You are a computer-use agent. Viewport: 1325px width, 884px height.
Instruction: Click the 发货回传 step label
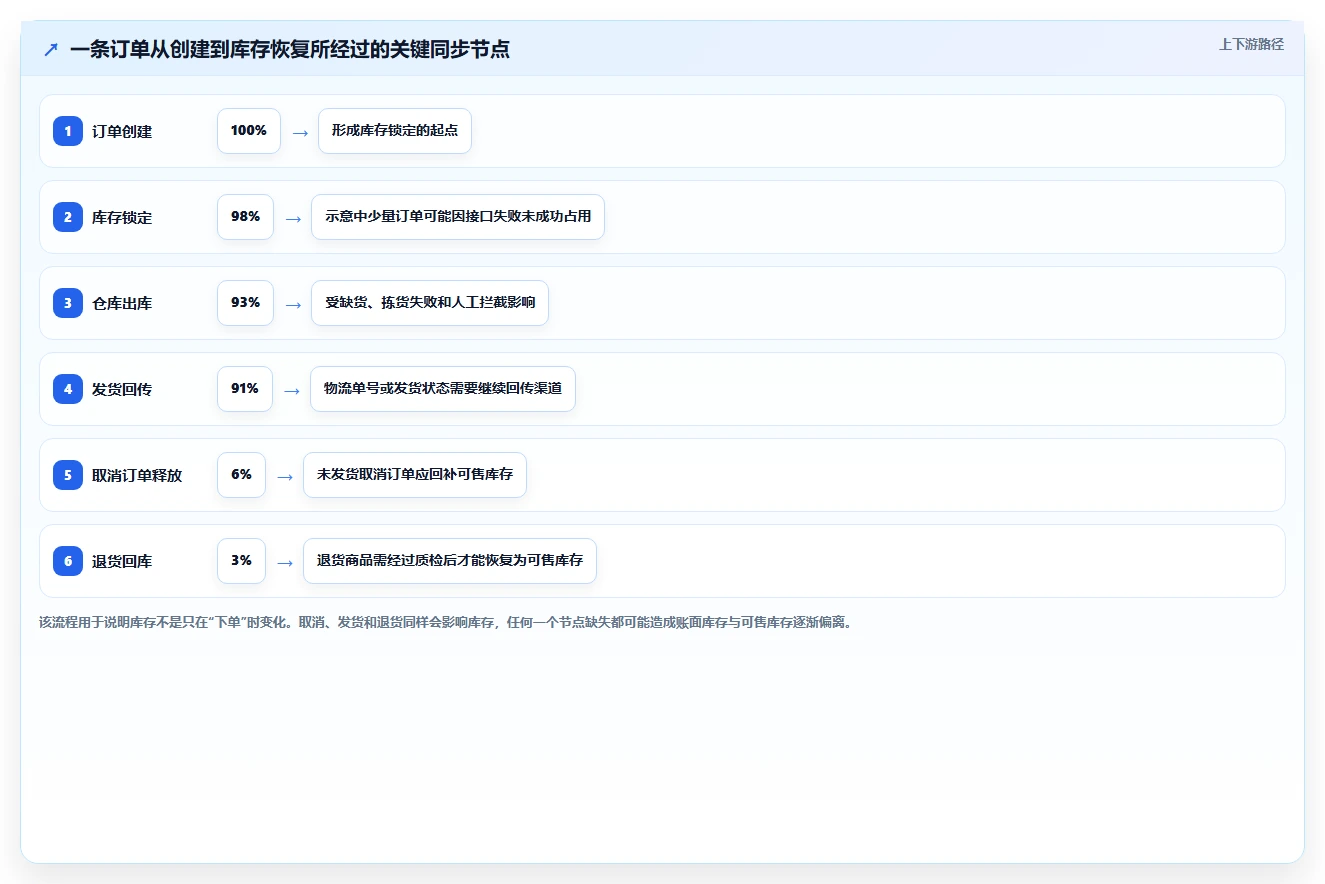click(x=122, y=389)
